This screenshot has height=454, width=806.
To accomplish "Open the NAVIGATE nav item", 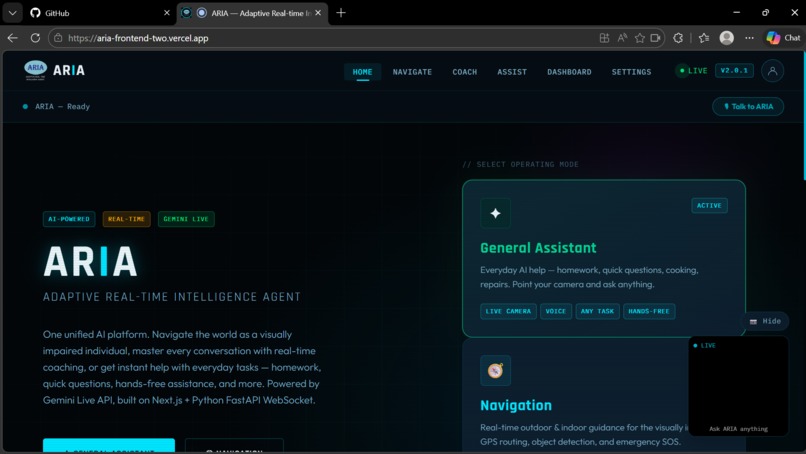I will [x=412, y=72].
